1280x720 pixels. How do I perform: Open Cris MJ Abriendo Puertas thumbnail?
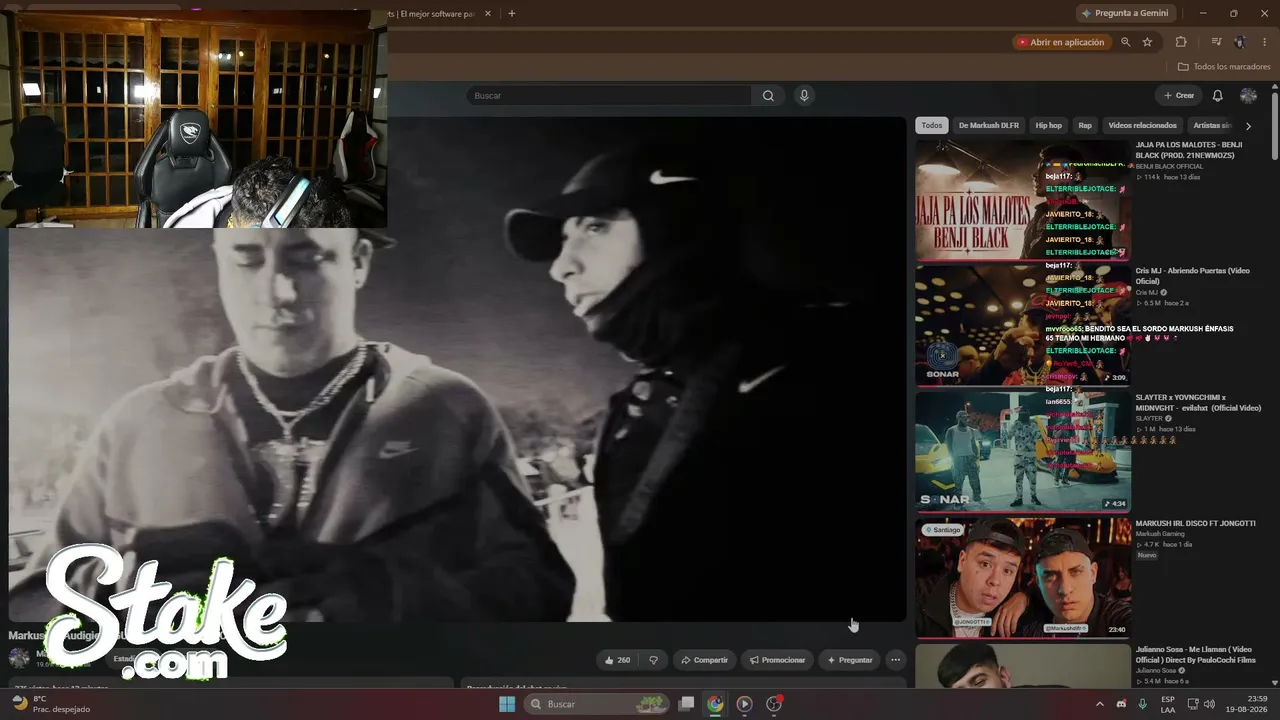pyautogui.click(x=1023, y=326)
